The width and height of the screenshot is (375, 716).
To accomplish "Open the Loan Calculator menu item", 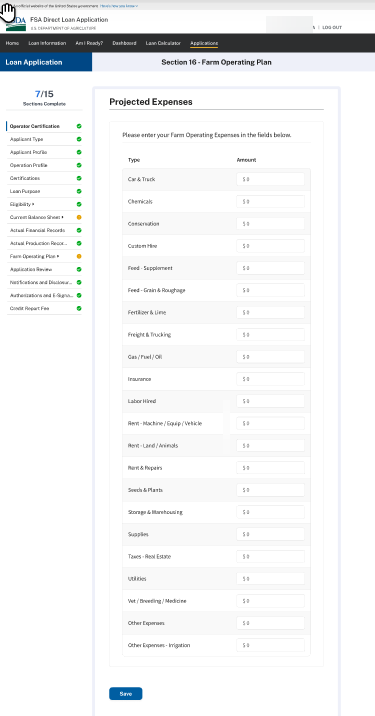I will click(x=163, y=43).
